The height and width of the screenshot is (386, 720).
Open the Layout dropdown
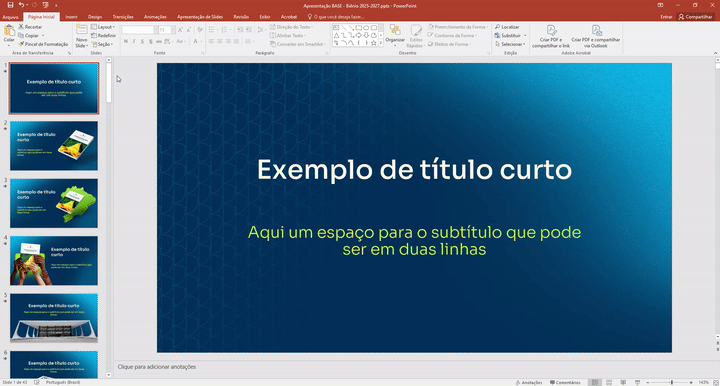[103, 27]
